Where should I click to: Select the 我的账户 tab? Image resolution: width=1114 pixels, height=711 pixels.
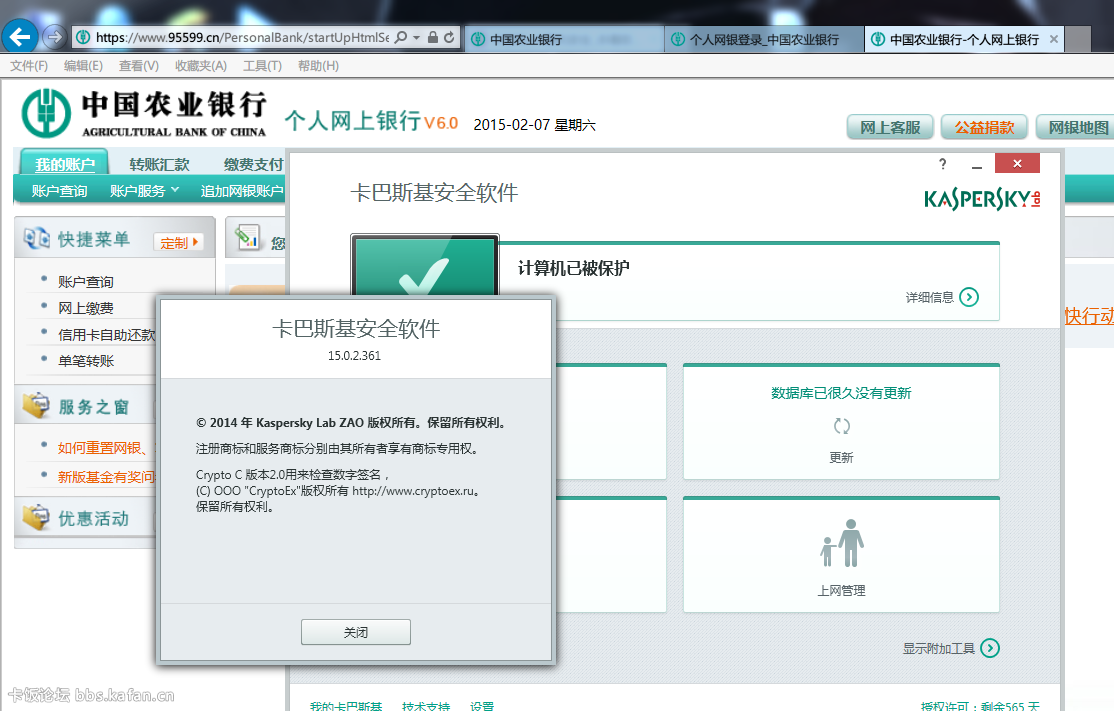[65, 163]
